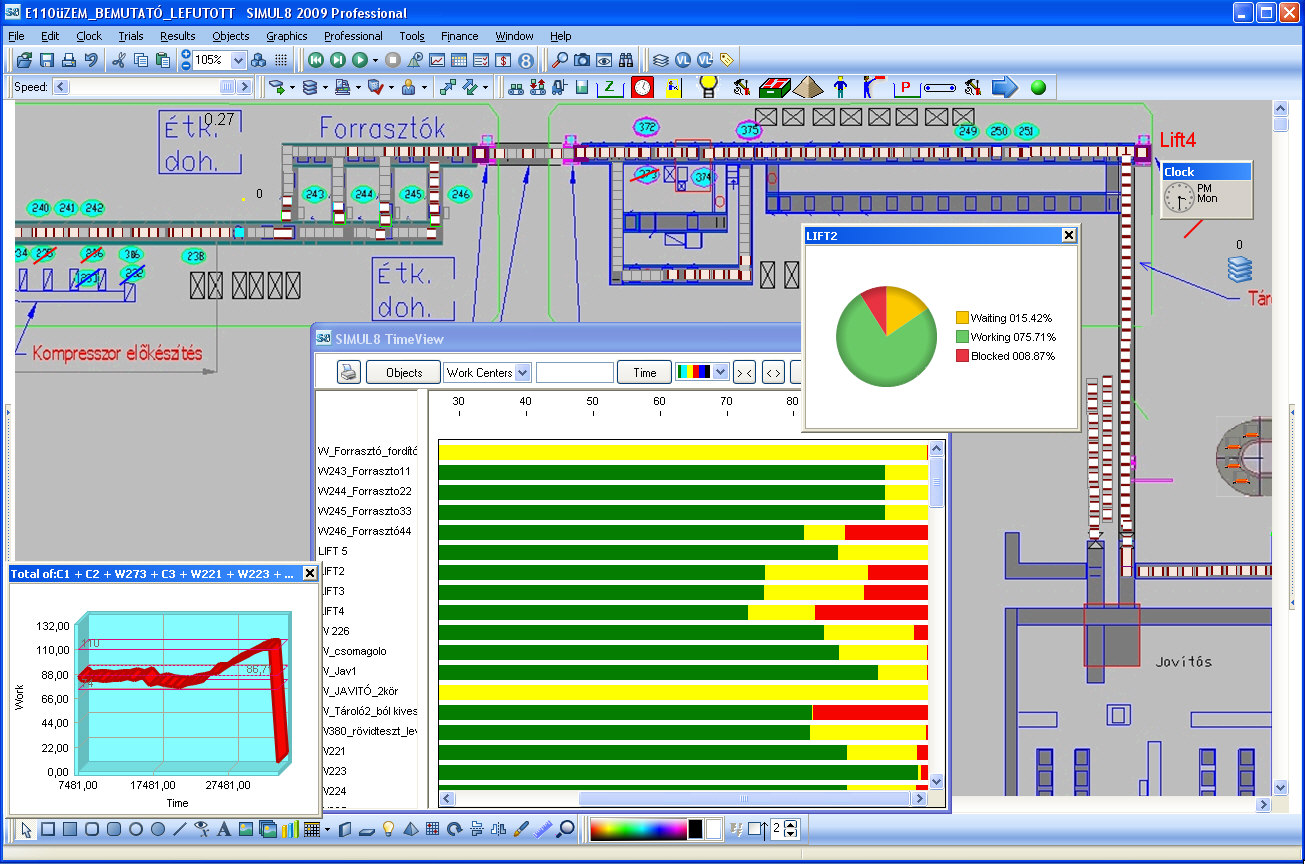1305x864 pixels.
Task: Click the Cut scissors icon
Action: [x=118, y=60]
